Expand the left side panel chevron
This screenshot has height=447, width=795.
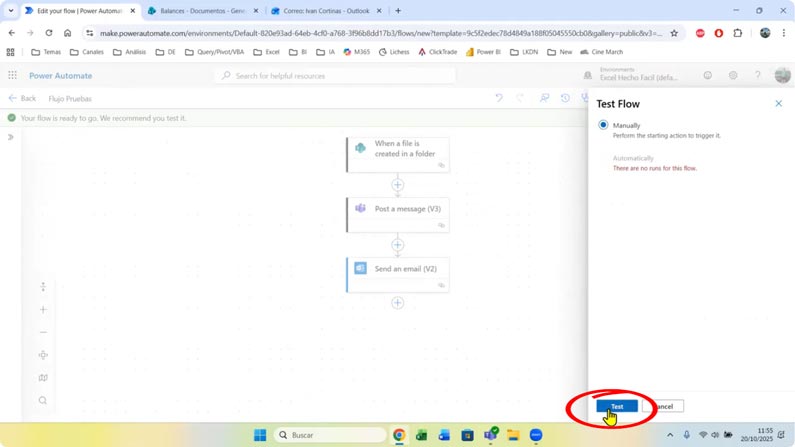click(11, 137)
